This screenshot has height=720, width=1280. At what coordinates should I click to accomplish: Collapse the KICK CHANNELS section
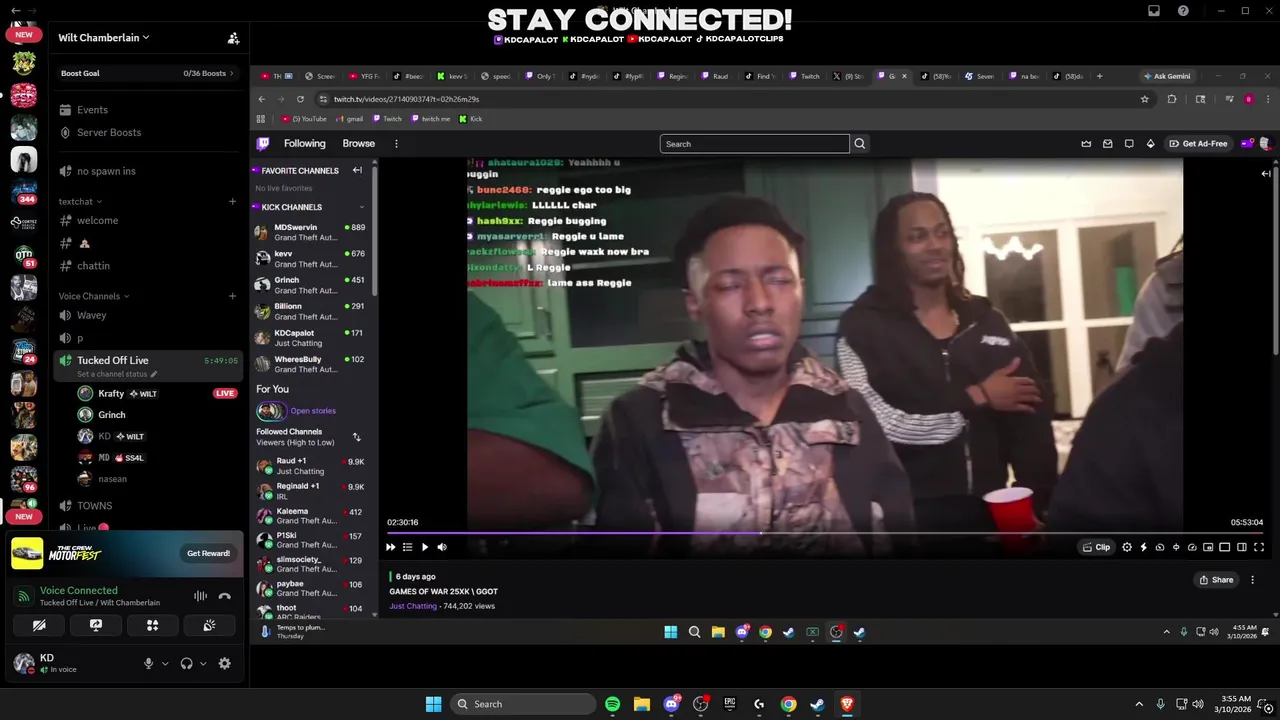[362, 207]
